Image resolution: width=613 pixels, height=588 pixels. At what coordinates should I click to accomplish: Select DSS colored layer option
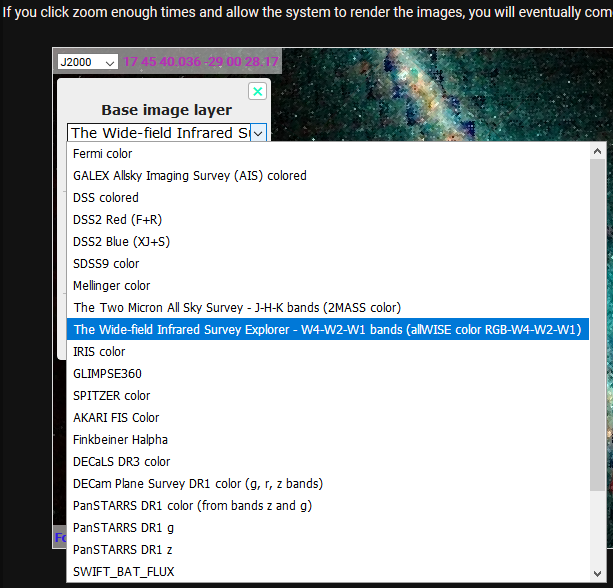pyautogui.click(x=106, y=198)
